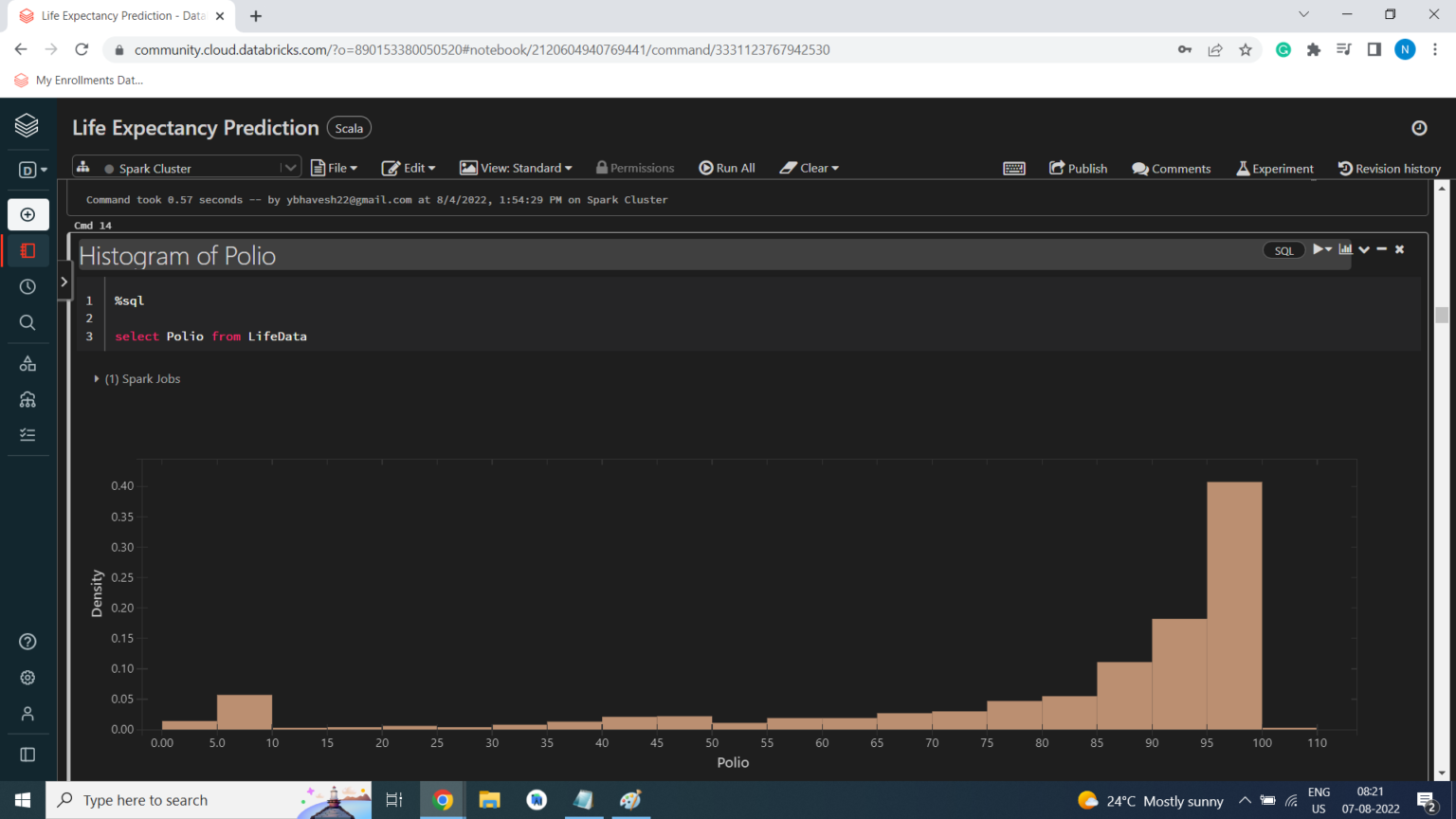Toggle the bottom sidebar collapse icon
The image size is (1456, 819).
[x=27, y=755]
